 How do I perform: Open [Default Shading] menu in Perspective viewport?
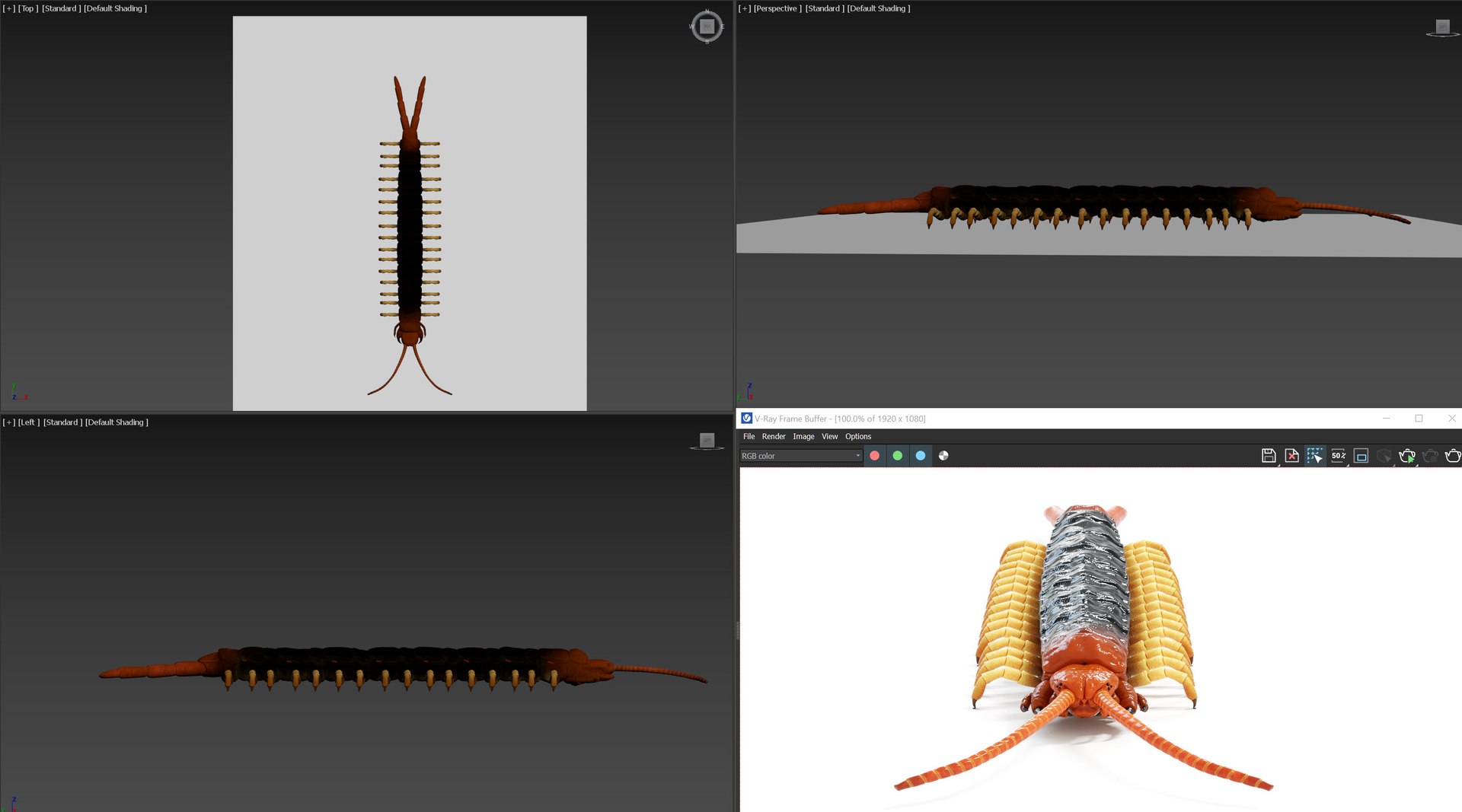click(x=879, y=8)
